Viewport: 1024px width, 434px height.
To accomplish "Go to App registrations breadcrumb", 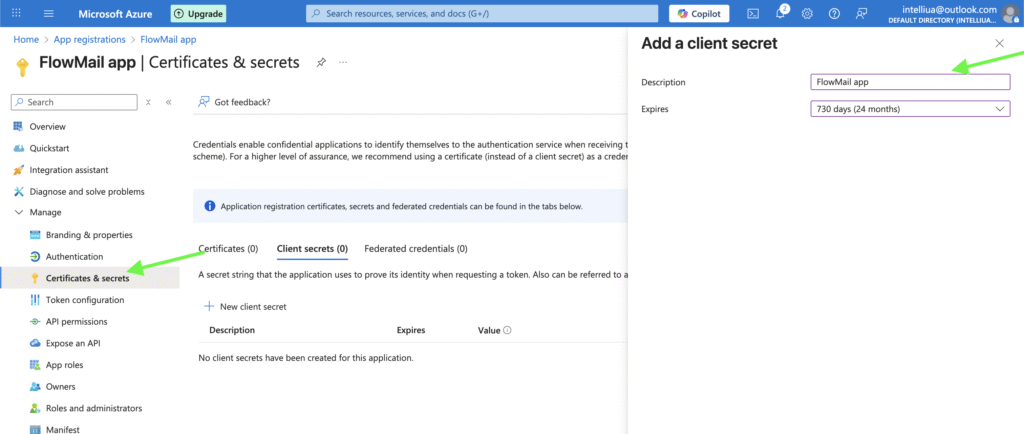I will (89, 39).
